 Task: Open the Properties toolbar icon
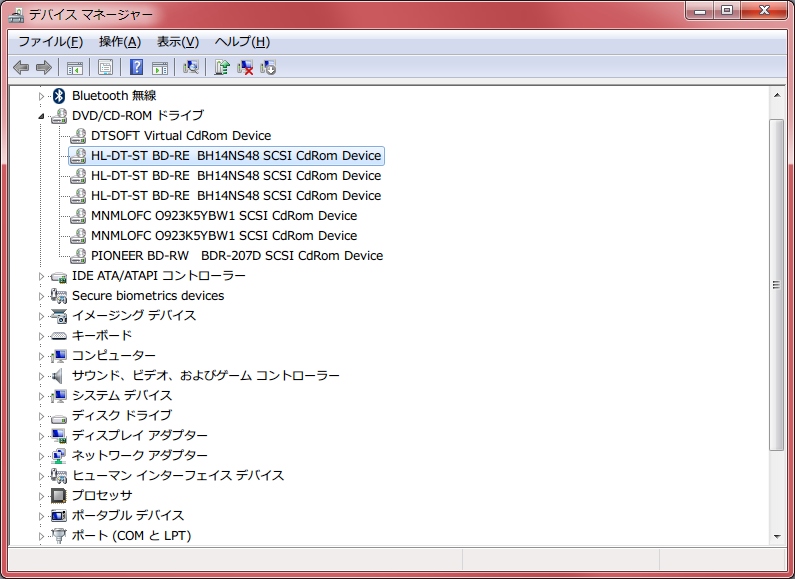point(105,67)
